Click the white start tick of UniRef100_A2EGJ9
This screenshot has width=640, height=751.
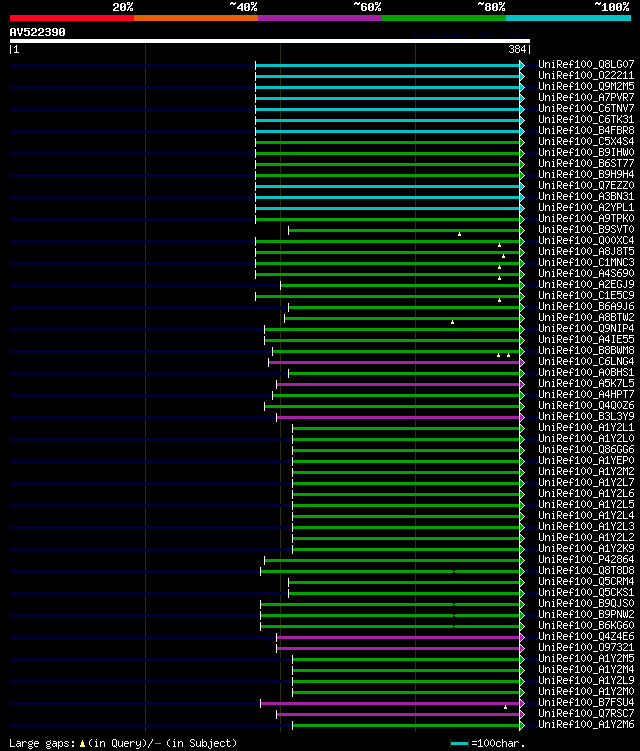click(281, 285)
